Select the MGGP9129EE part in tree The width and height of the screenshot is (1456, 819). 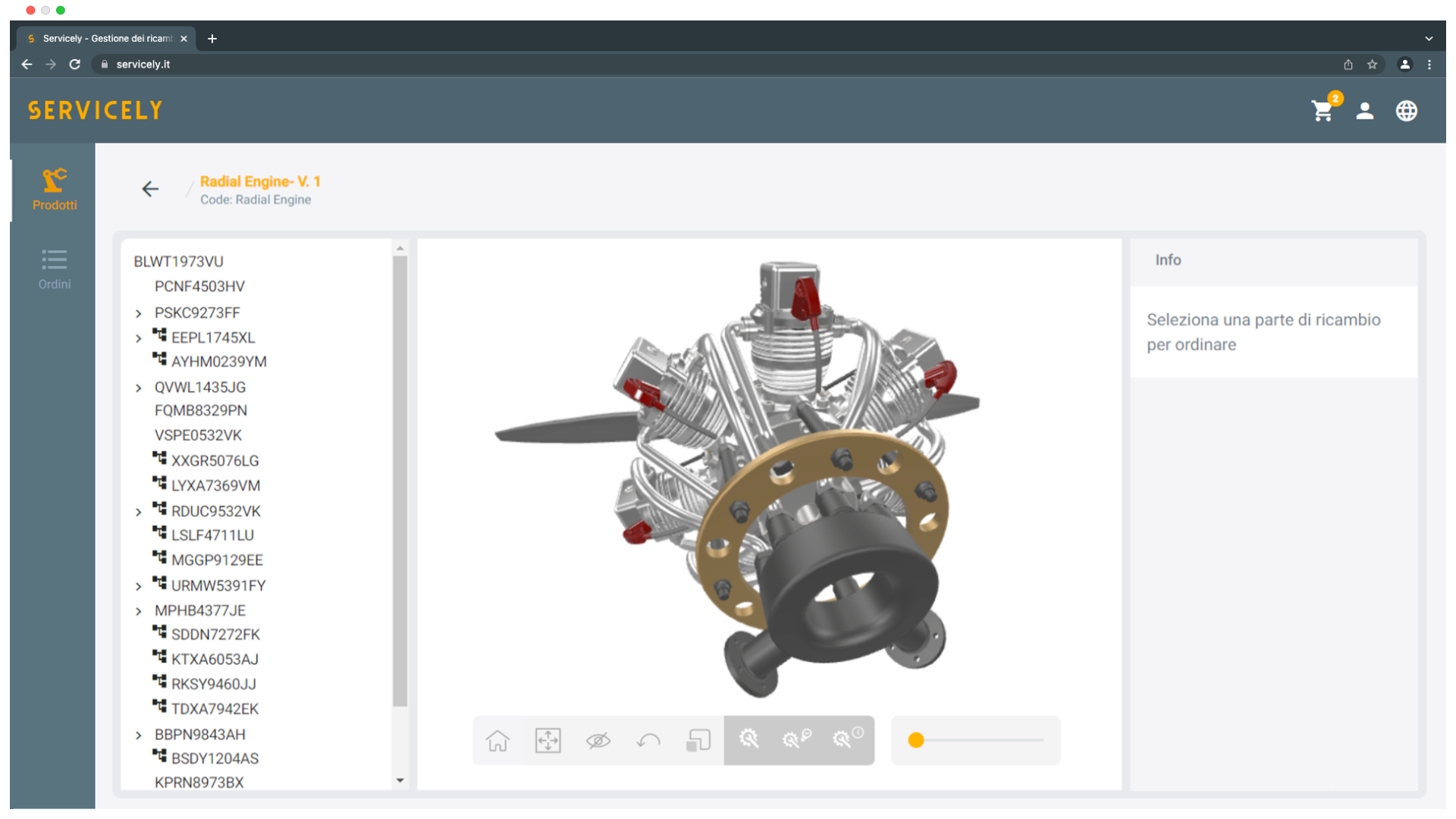[x=217, y=560]
